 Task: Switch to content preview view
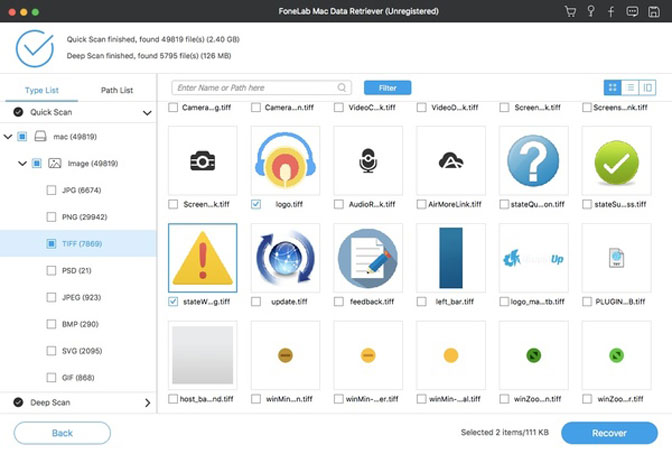pos(648,88)
